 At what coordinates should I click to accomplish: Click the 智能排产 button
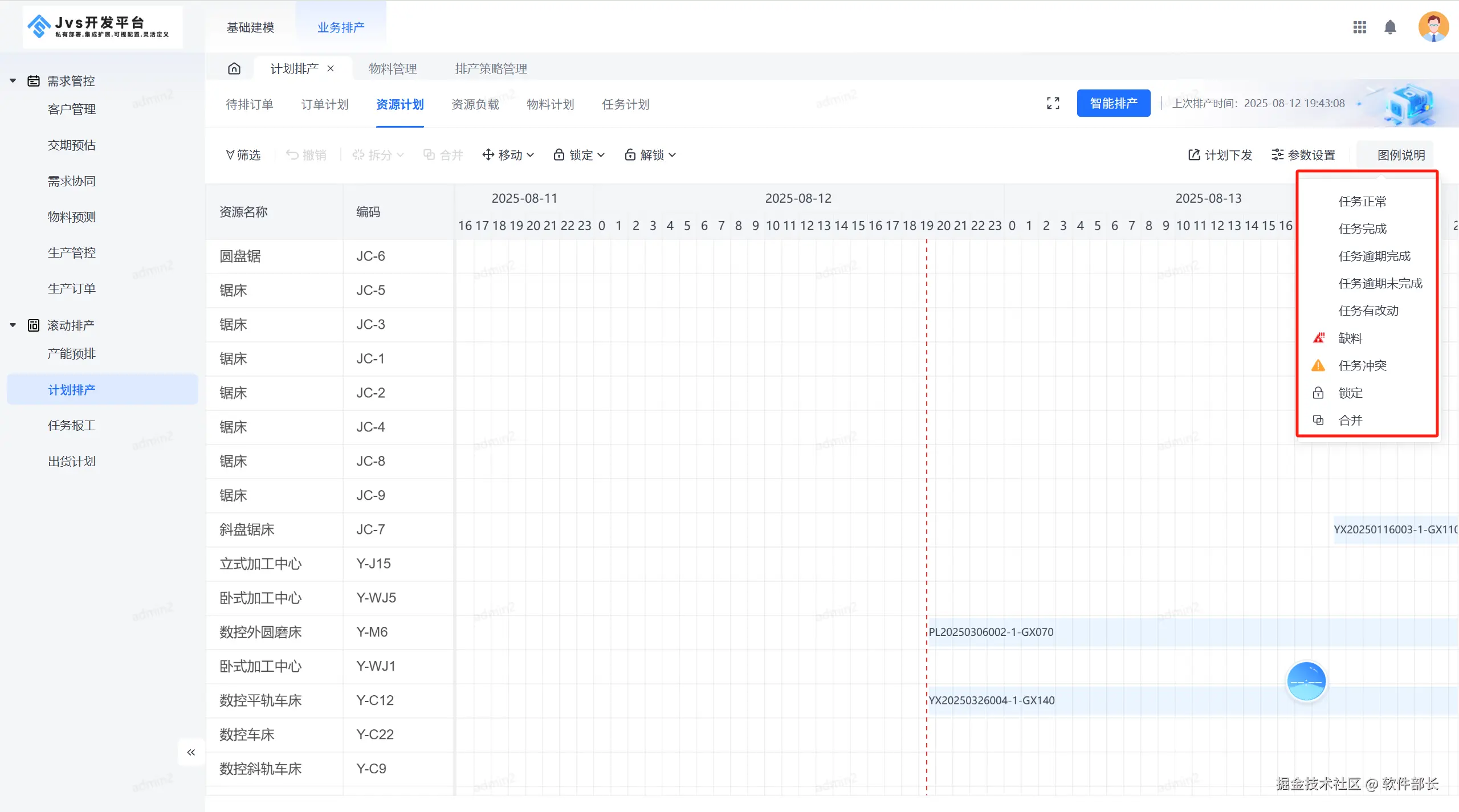tap(1113, 103)
